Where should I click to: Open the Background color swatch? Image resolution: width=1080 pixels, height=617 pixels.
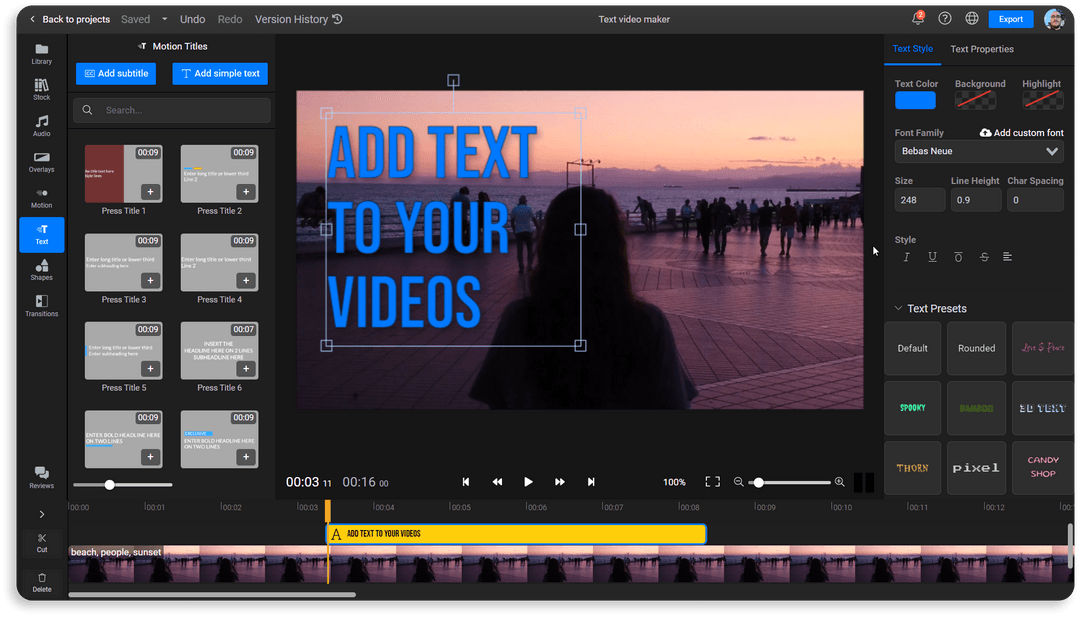975,101
